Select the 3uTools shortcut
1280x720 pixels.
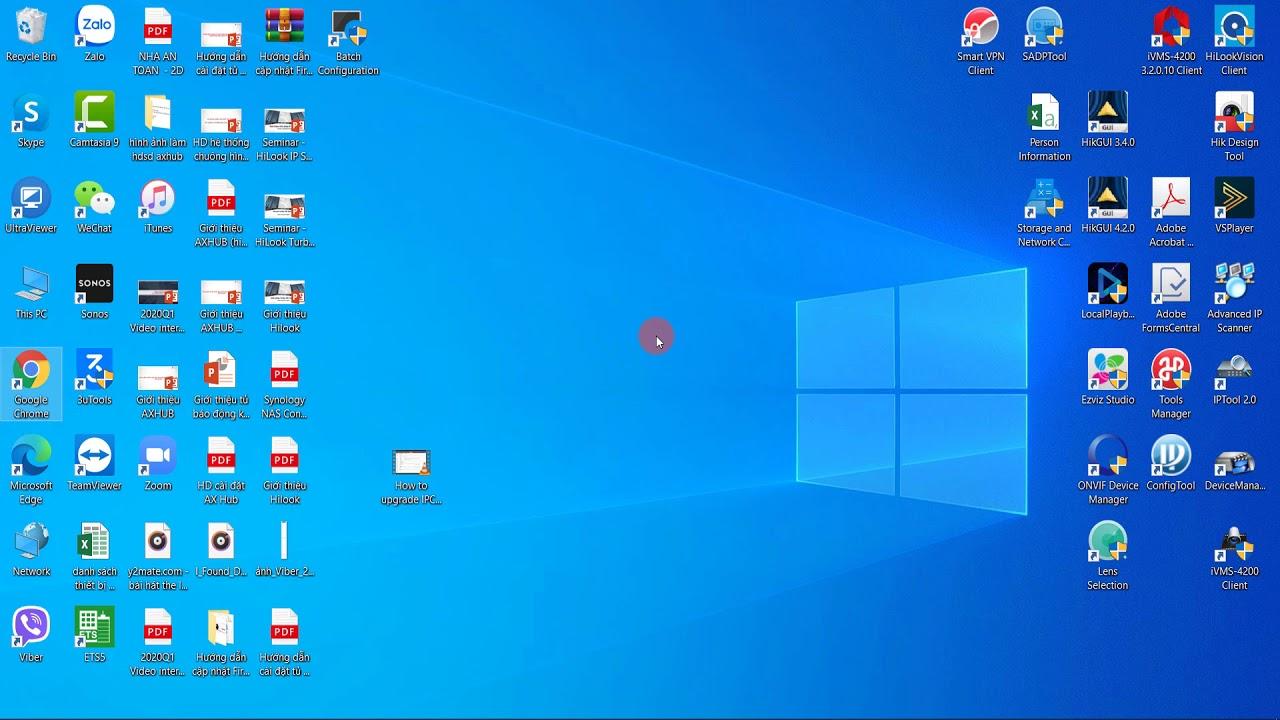coord(95,380)
